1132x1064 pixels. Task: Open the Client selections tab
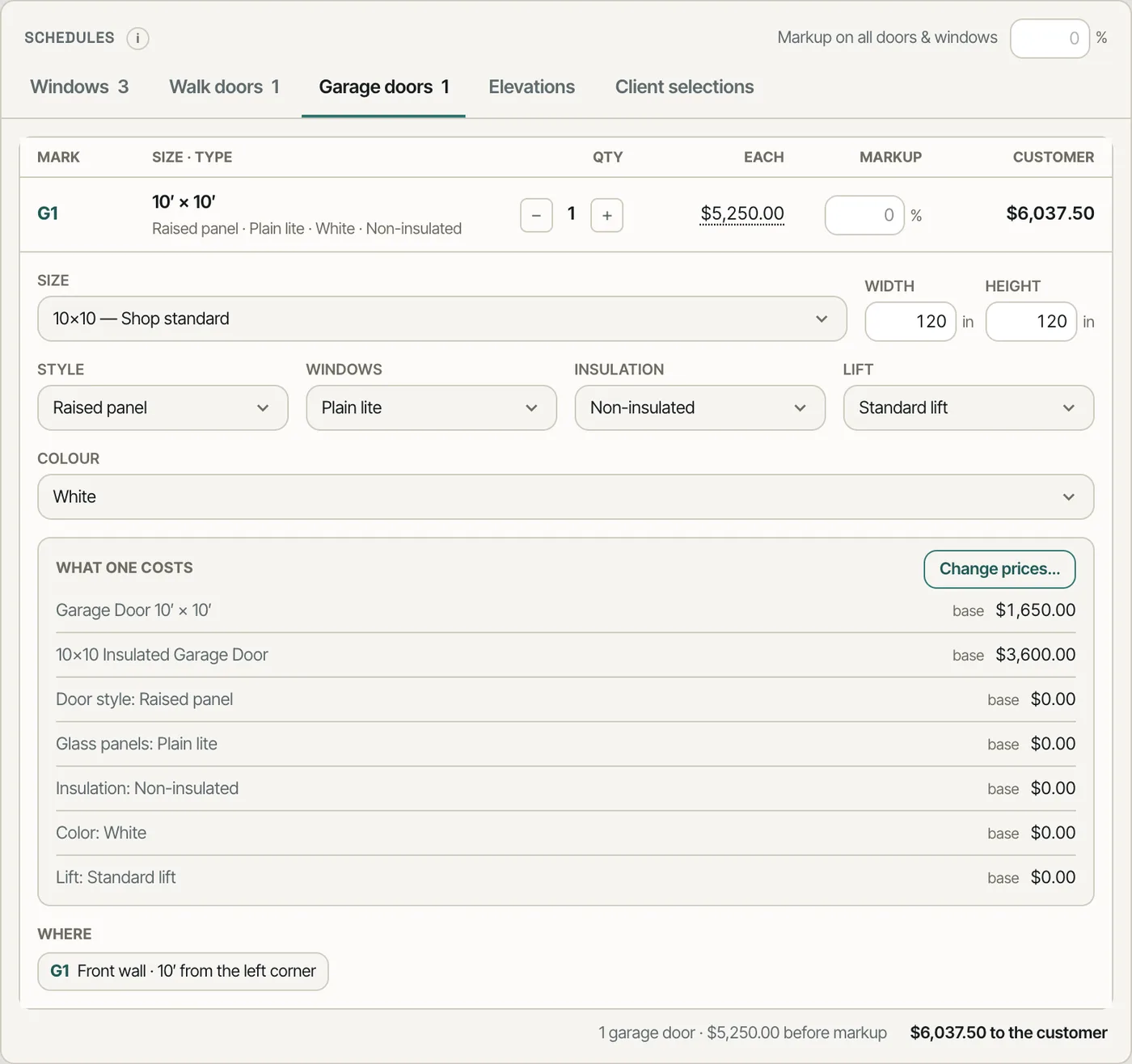pos(684,87)
